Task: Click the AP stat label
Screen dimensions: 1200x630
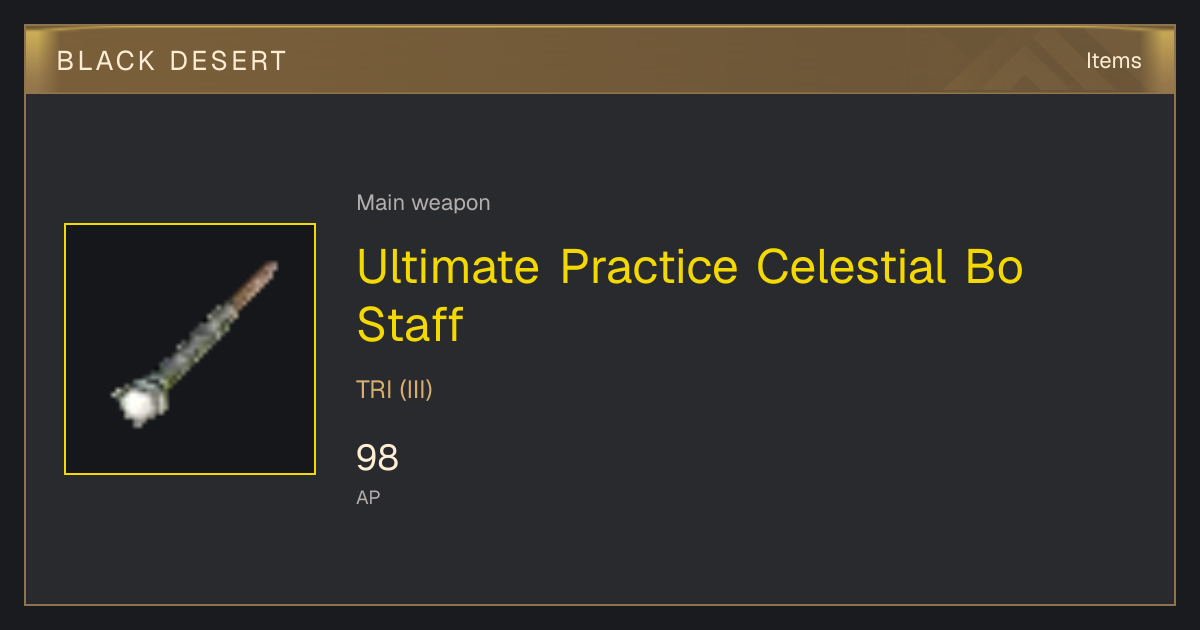Action: point(368,497)
